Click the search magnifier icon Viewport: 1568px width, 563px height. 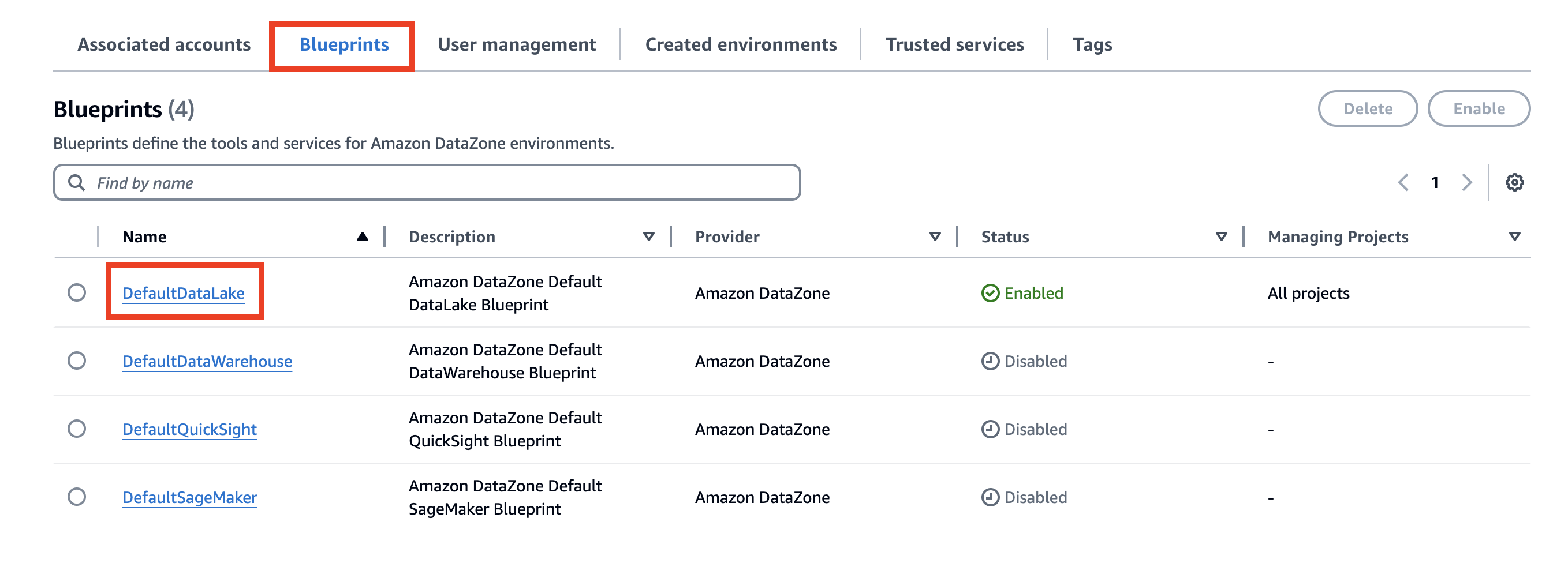coord(76,182)
